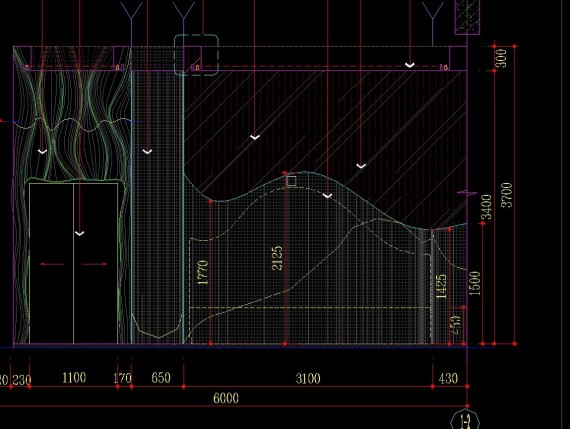Select the 300 ceiling height dimension
The image size is (570, 429).
coord(501,58)
